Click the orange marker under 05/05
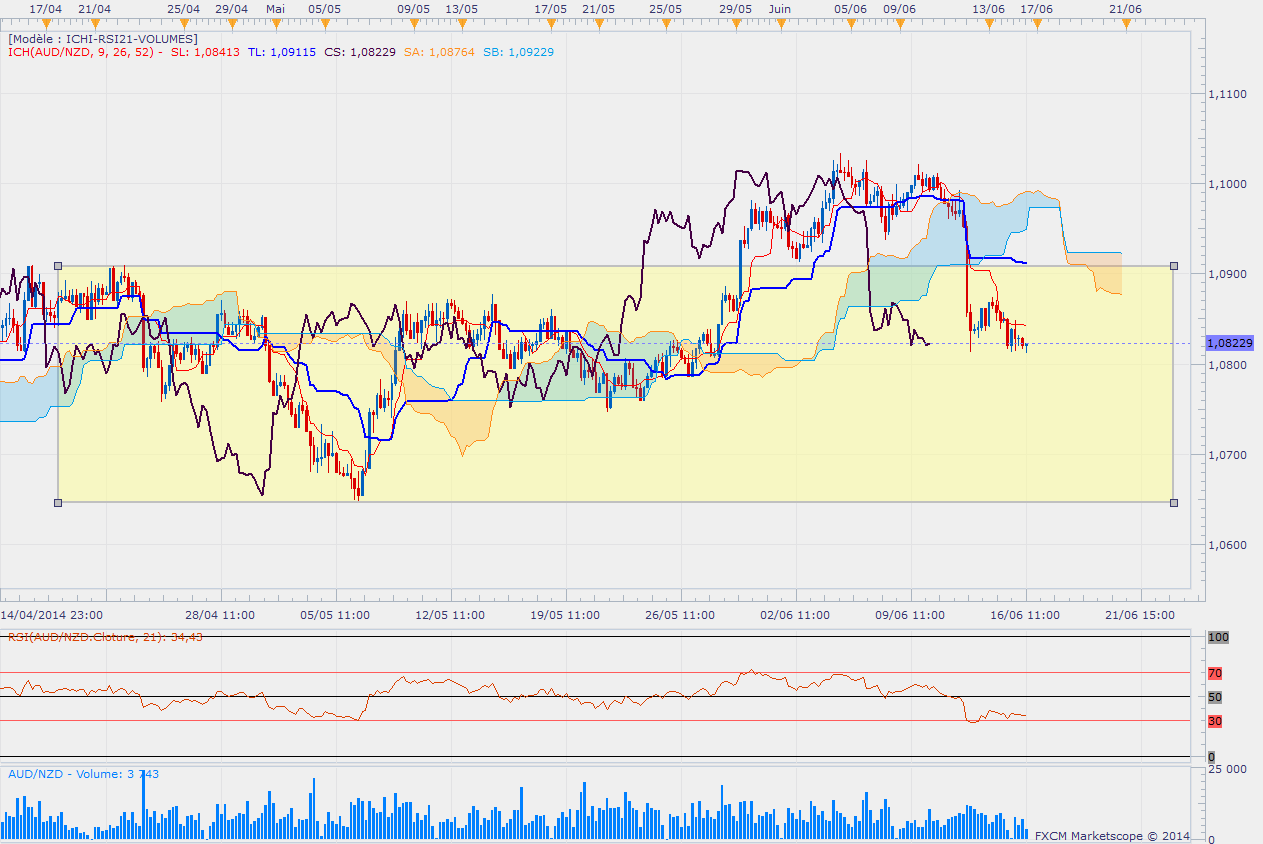 coord(323,22)
